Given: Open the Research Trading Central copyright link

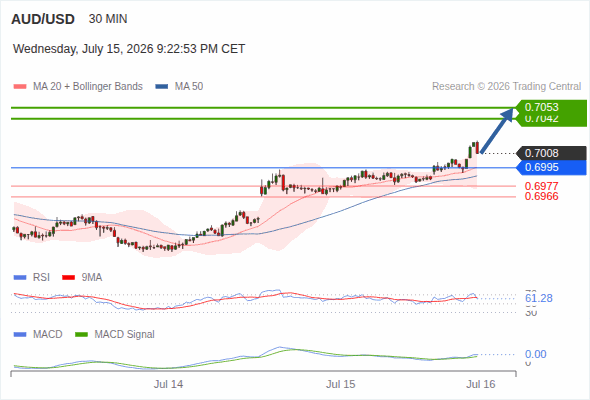Looking at the screenshot, I should pos(506,87).
